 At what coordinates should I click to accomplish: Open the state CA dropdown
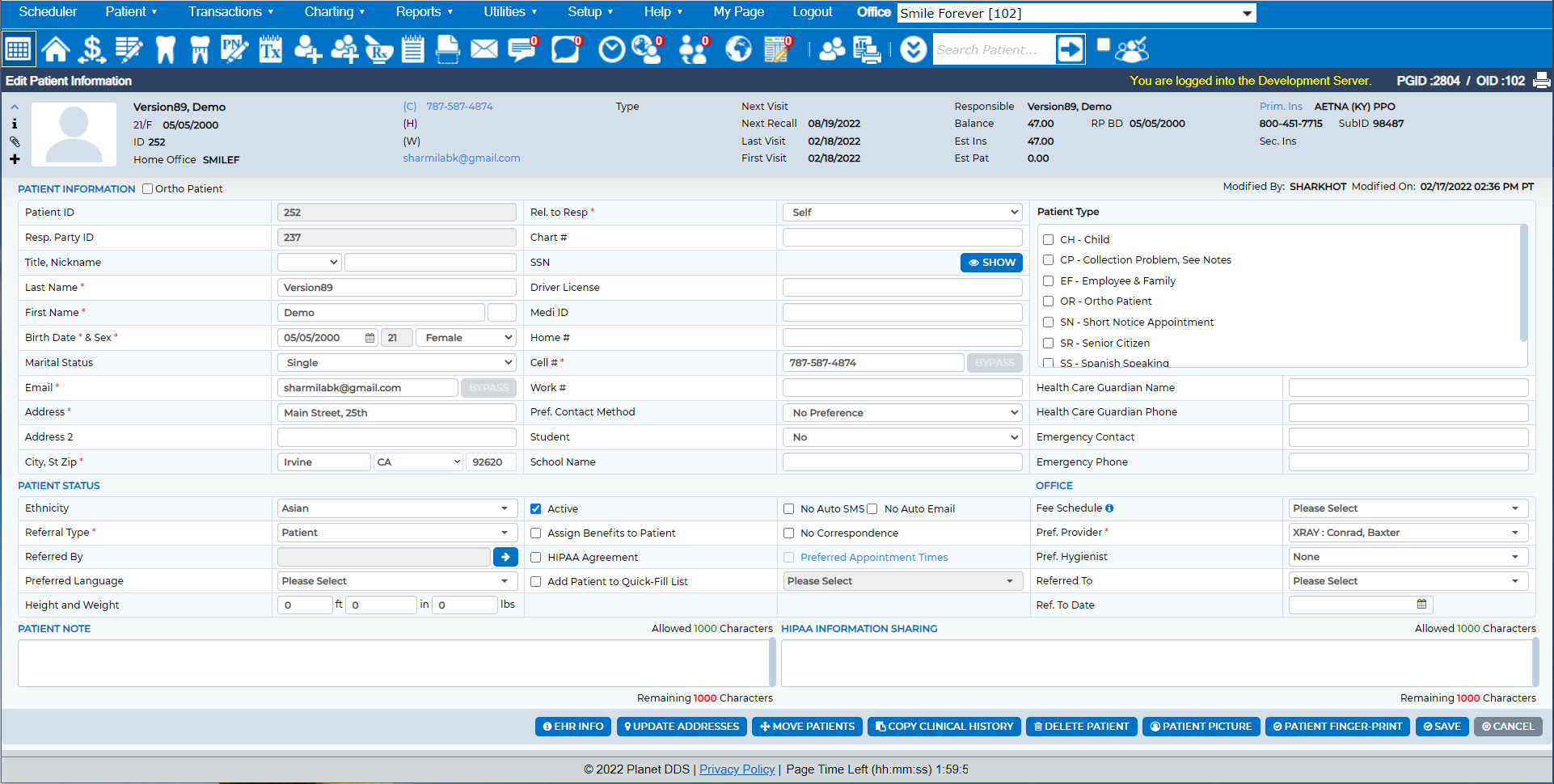tap(418, 462)
